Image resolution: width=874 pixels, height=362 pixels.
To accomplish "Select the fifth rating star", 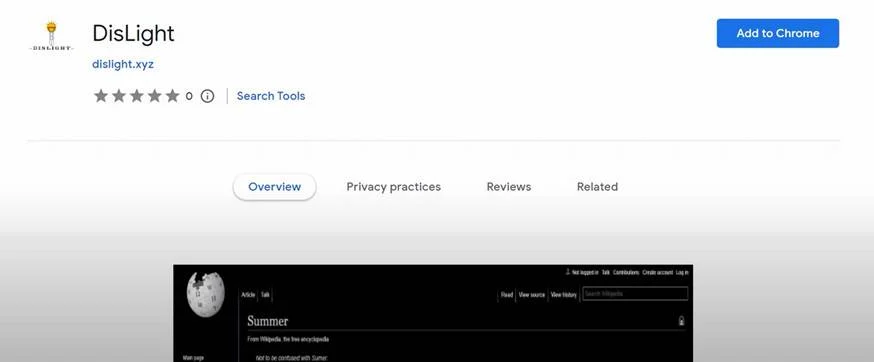I will pos(172,96).
